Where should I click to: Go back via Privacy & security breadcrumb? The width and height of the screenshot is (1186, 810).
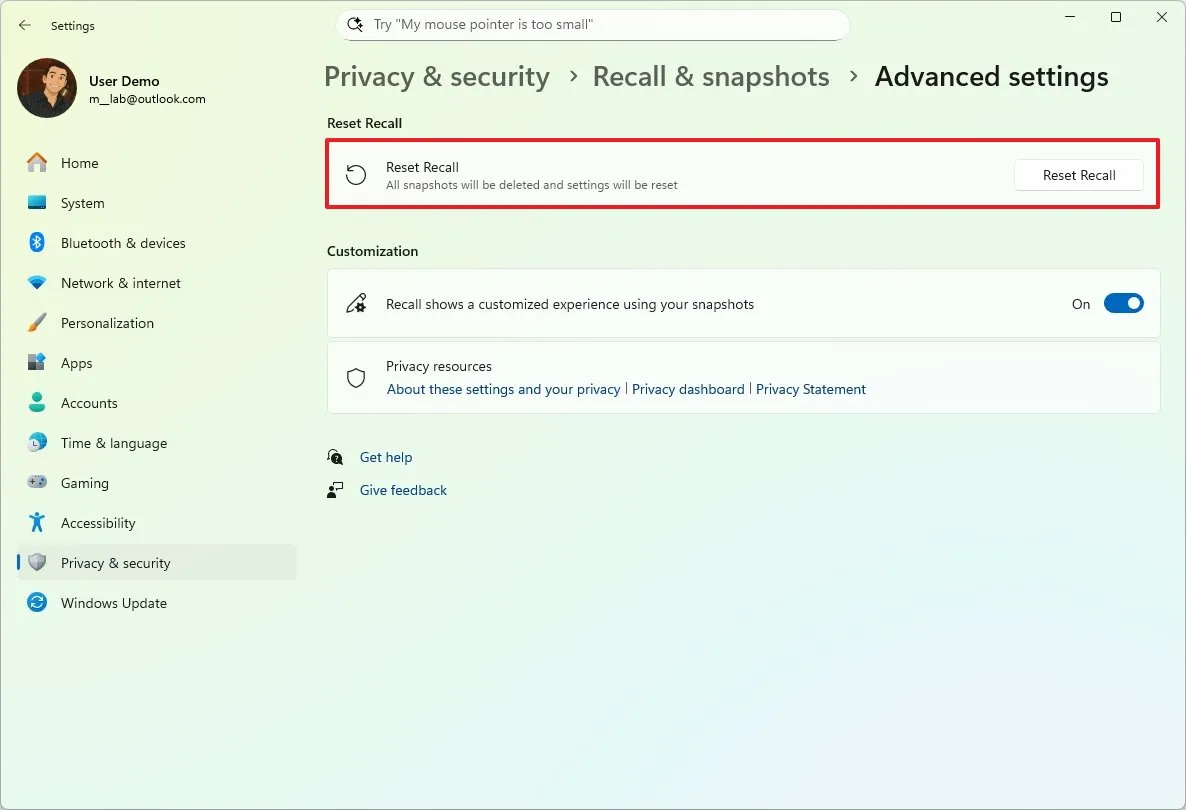coord(436,76)
